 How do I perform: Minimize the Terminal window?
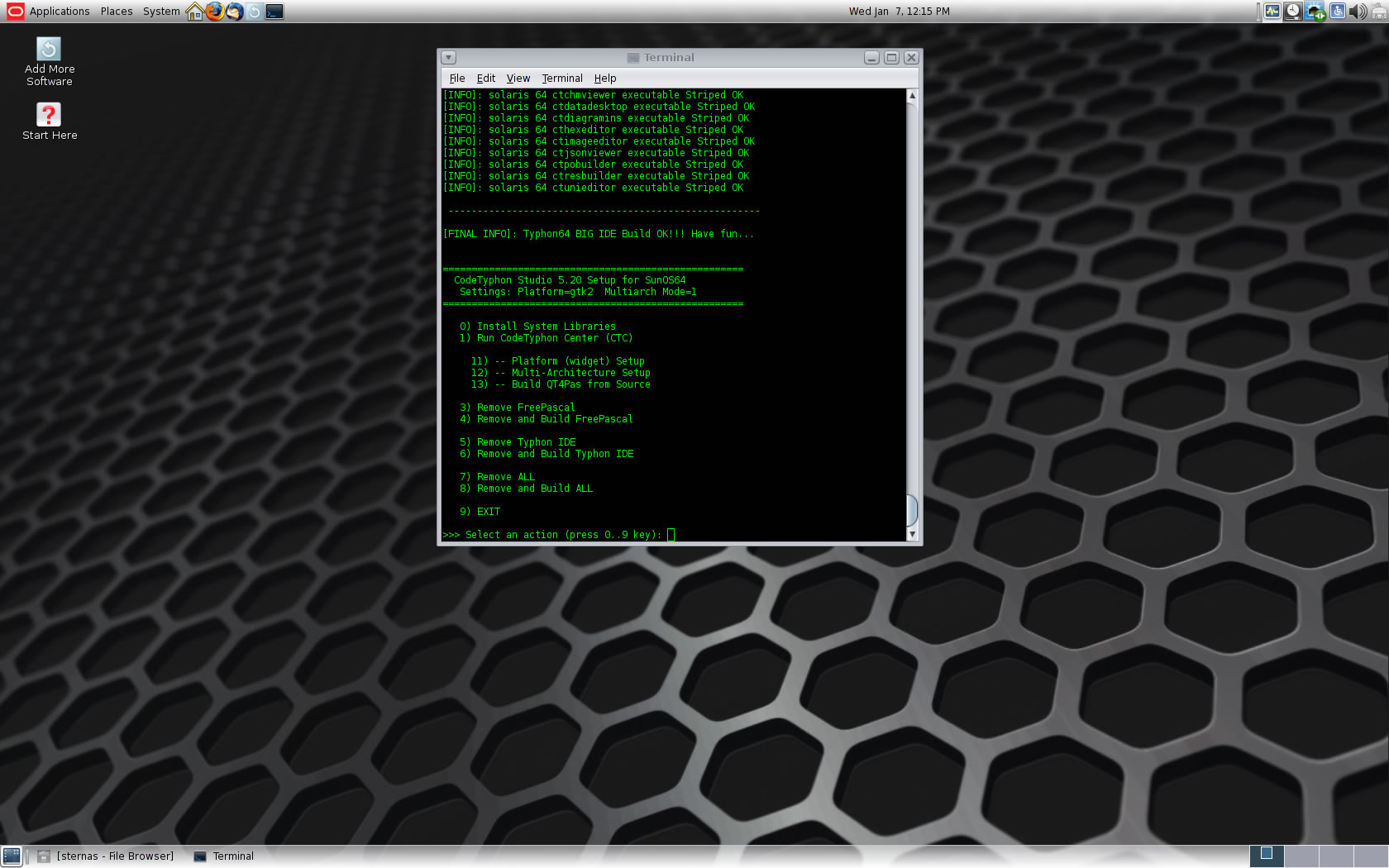coord(871,58)
